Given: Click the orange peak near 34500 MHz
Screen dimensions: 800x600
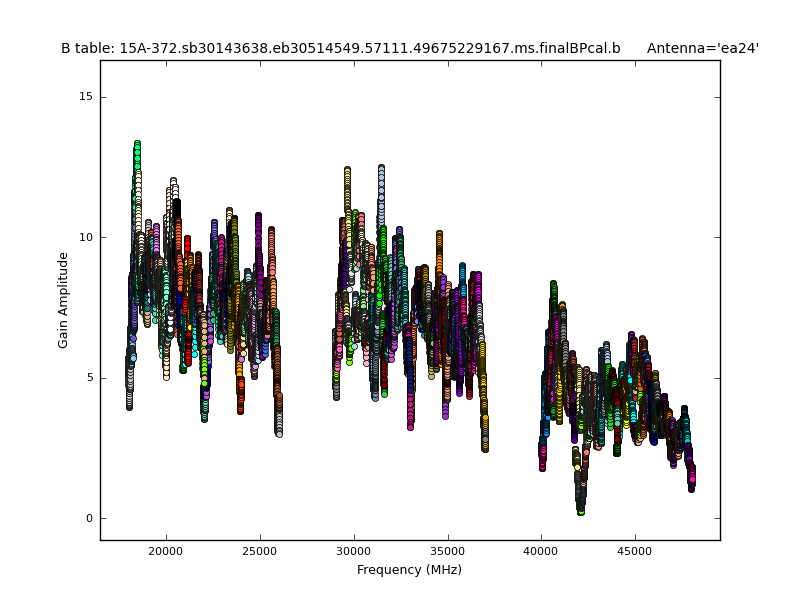Looking at the screenshot, I should (x=439, y=236).
